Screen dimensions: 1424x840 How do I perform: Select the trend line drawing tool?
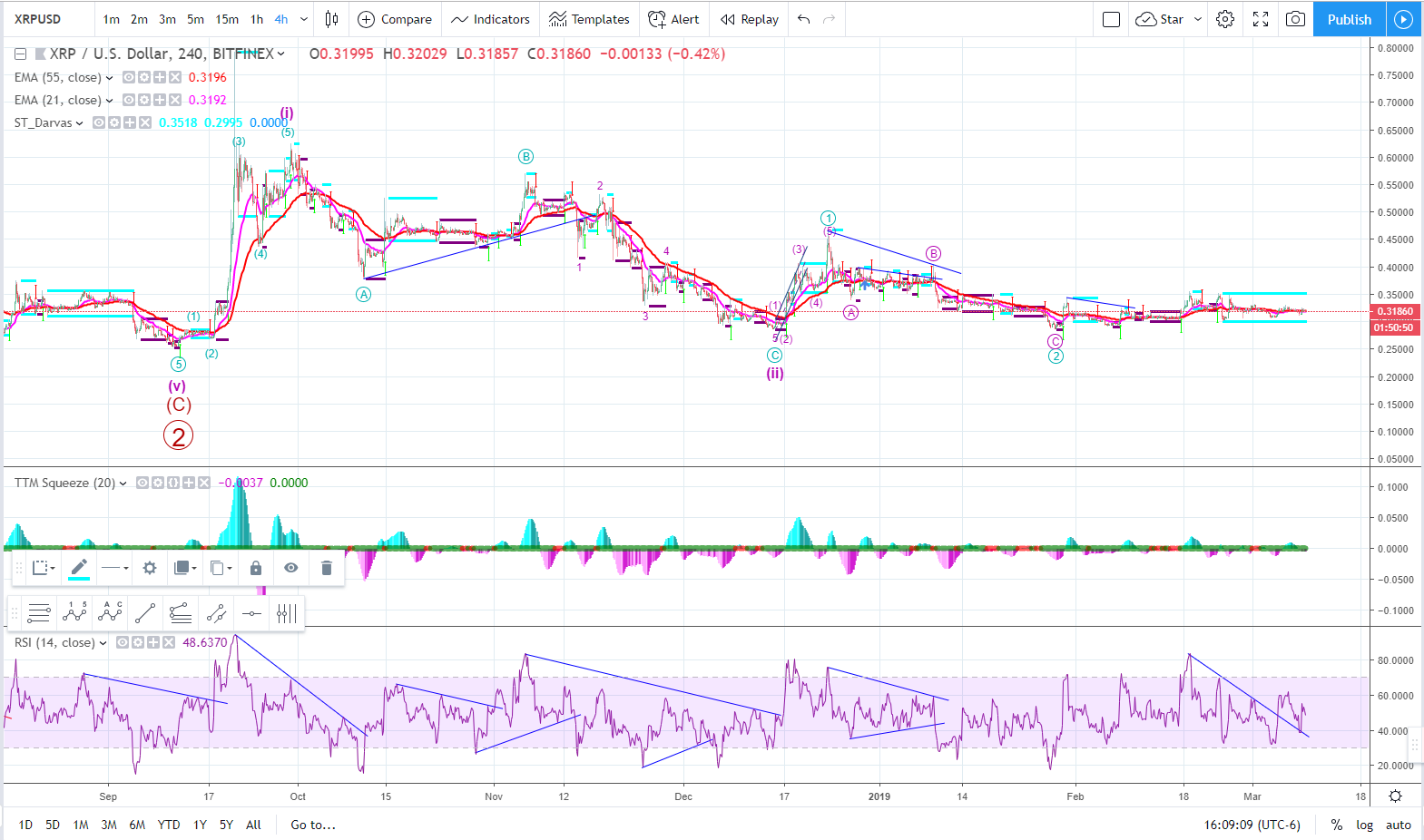pos(145,613)
